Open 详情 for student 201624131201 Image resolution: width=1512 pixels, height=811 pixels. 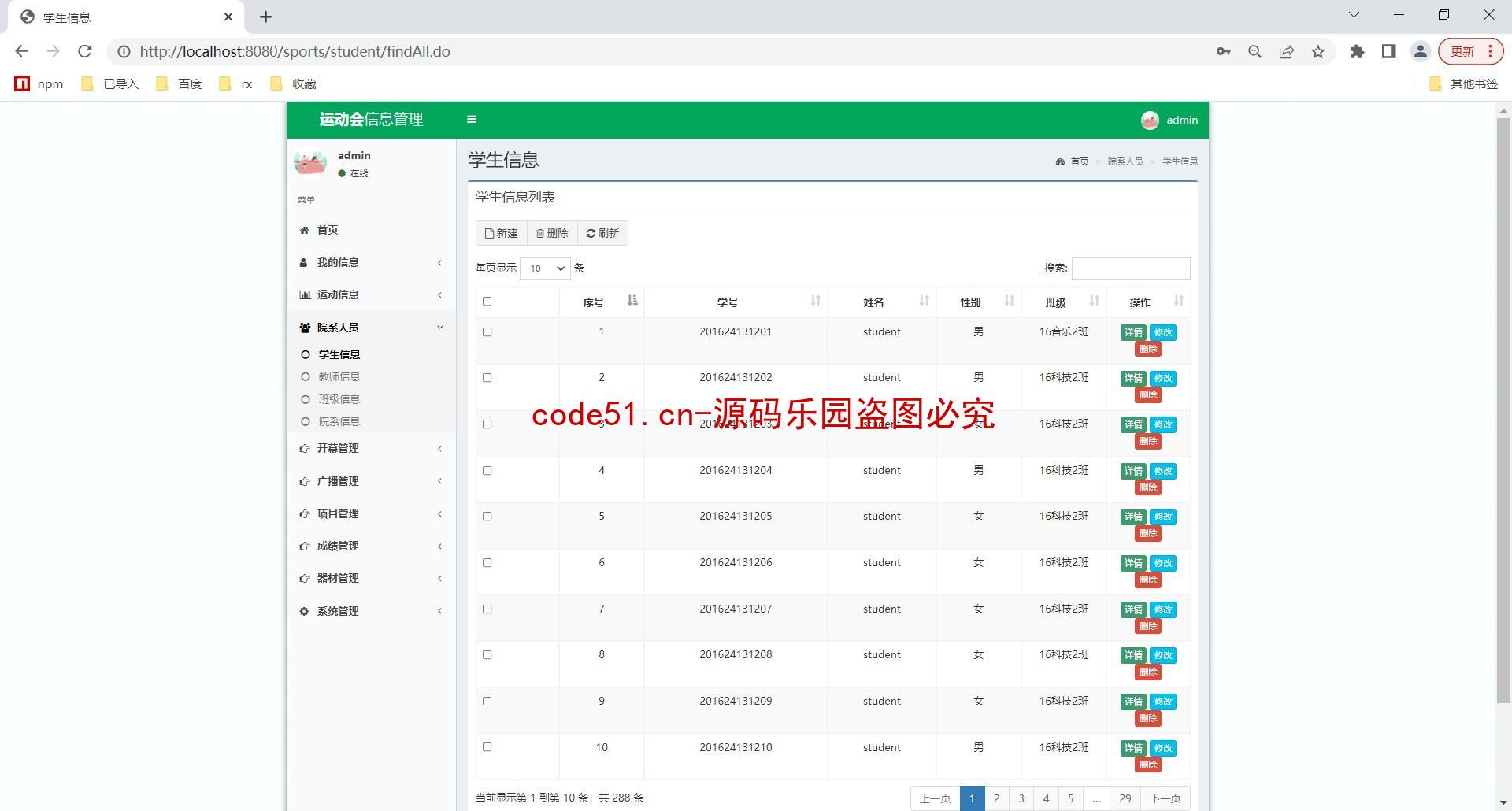pos(1133,332)
